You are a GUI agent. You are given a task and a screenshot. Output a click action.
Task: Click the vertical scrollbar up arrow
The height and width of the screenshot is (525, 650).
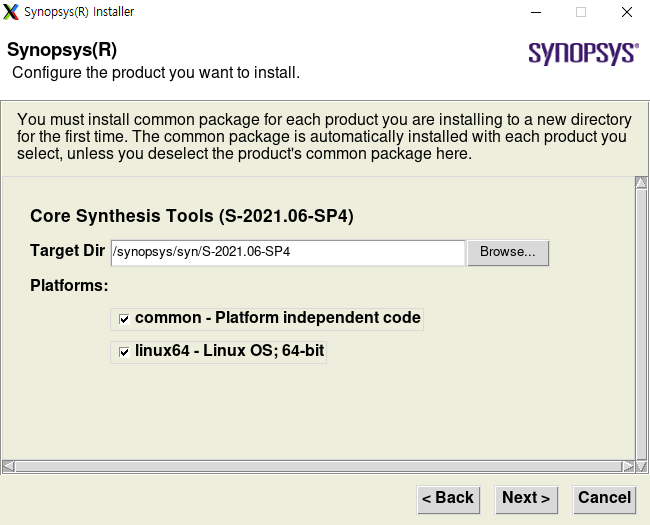tap(641, 183)
